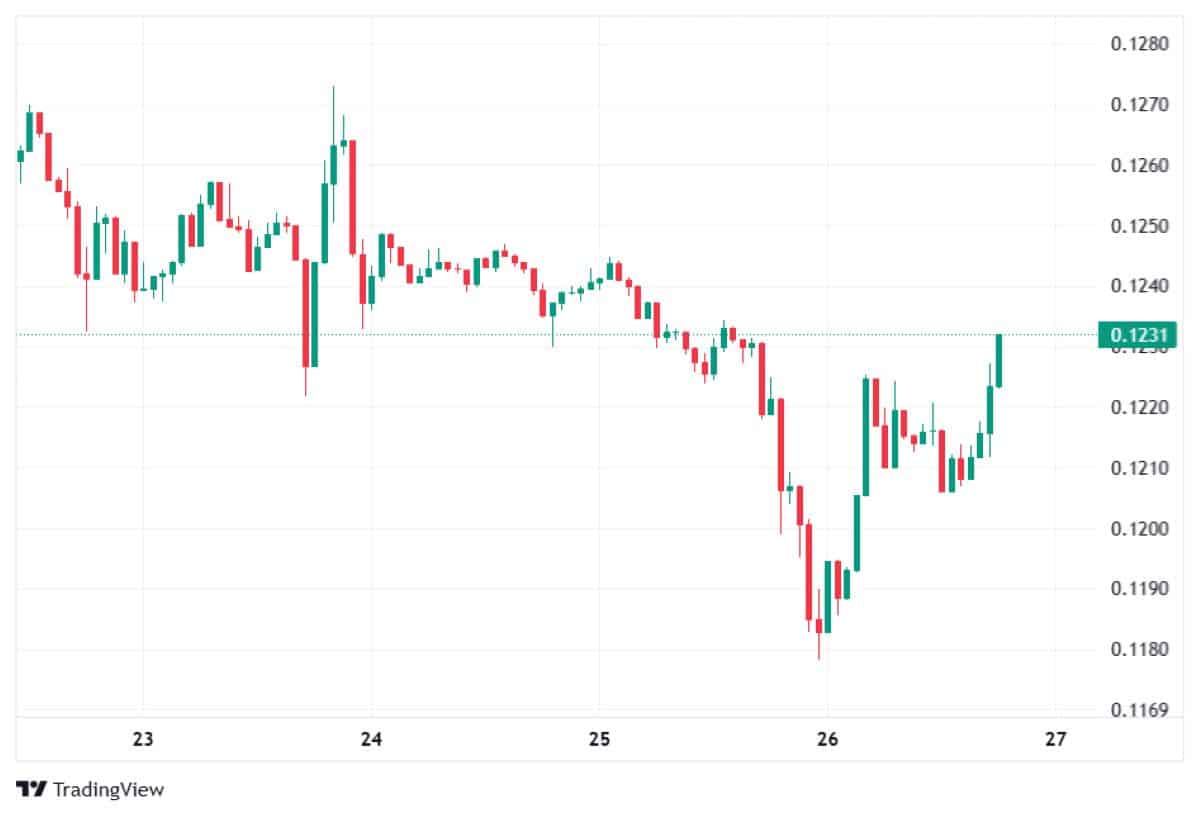The width and height of the screenshot is (1200, 817).
Task: Click date label 24 on time axis
Action: pos(371,740)
